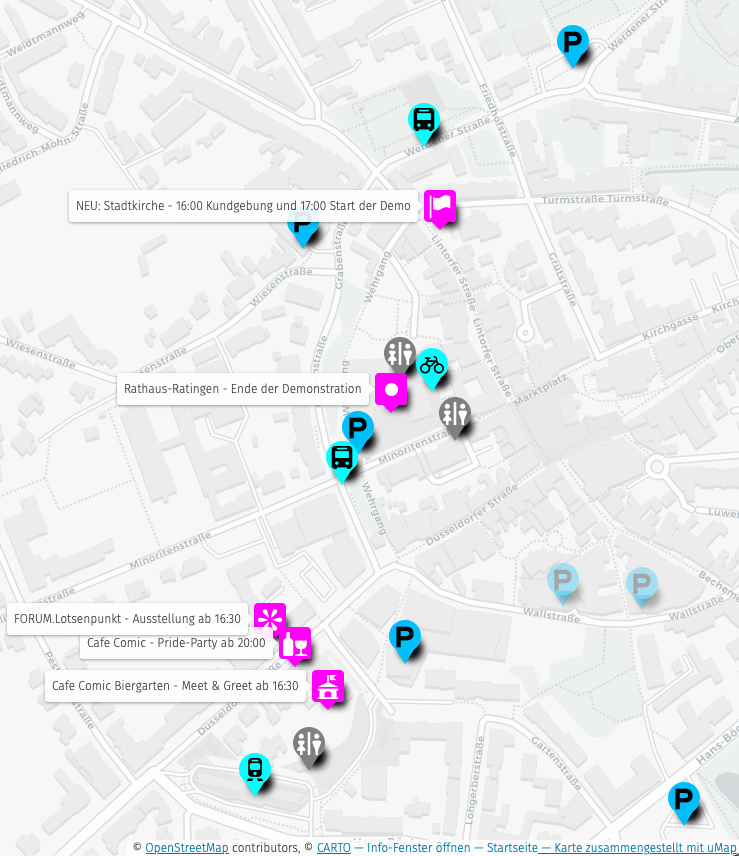Click the Cafe Comic Biergarten marker icon
739x856 pixels.
coord(327,686)
